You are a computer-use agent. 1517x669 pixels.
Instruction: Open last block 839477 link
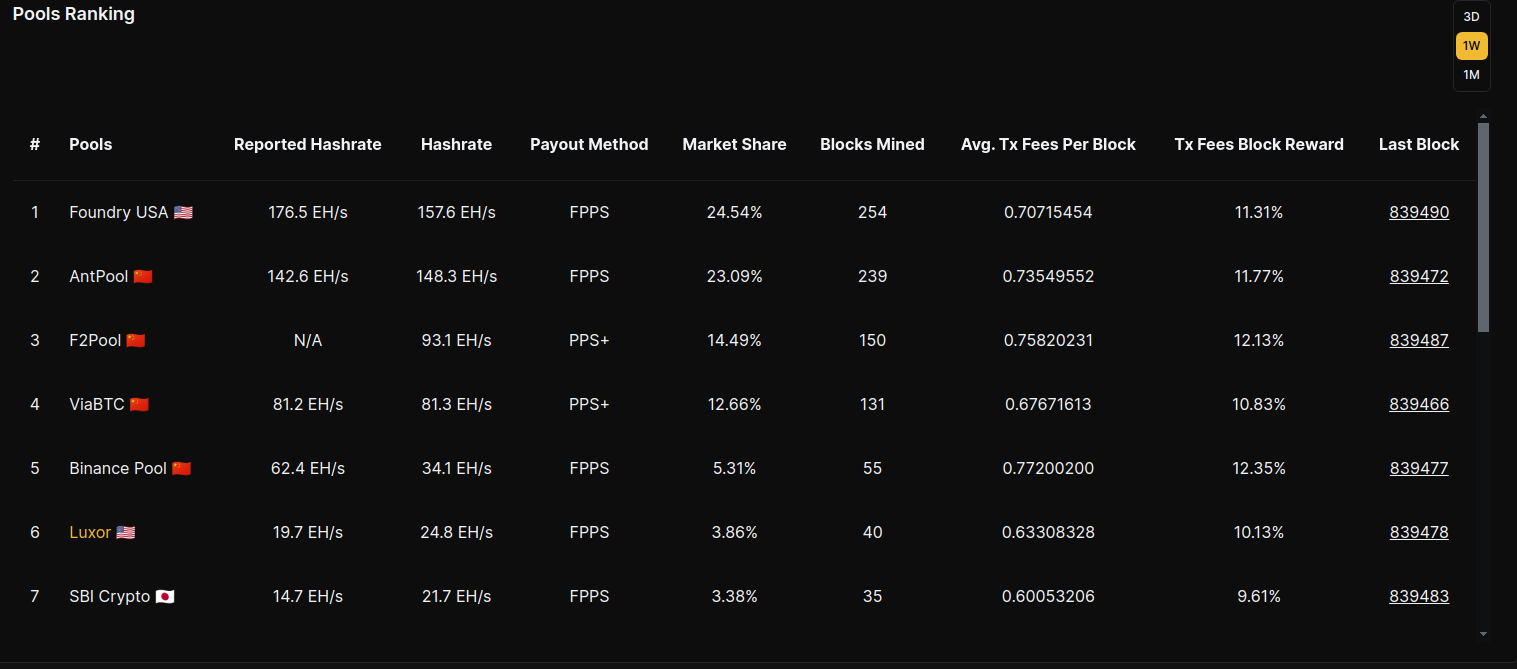[x=1418, y=468]
